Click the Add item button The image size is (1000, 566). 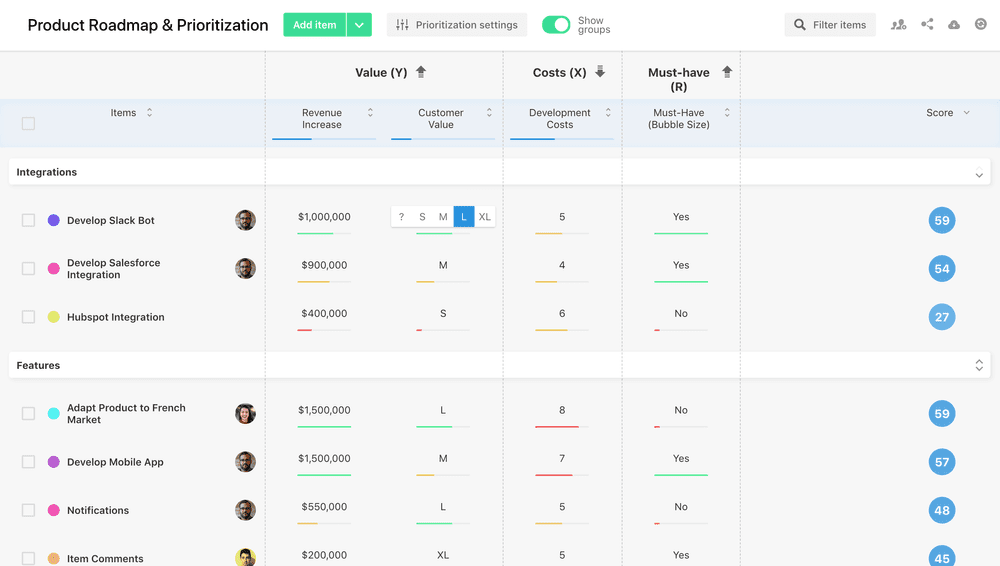[314, 25]
